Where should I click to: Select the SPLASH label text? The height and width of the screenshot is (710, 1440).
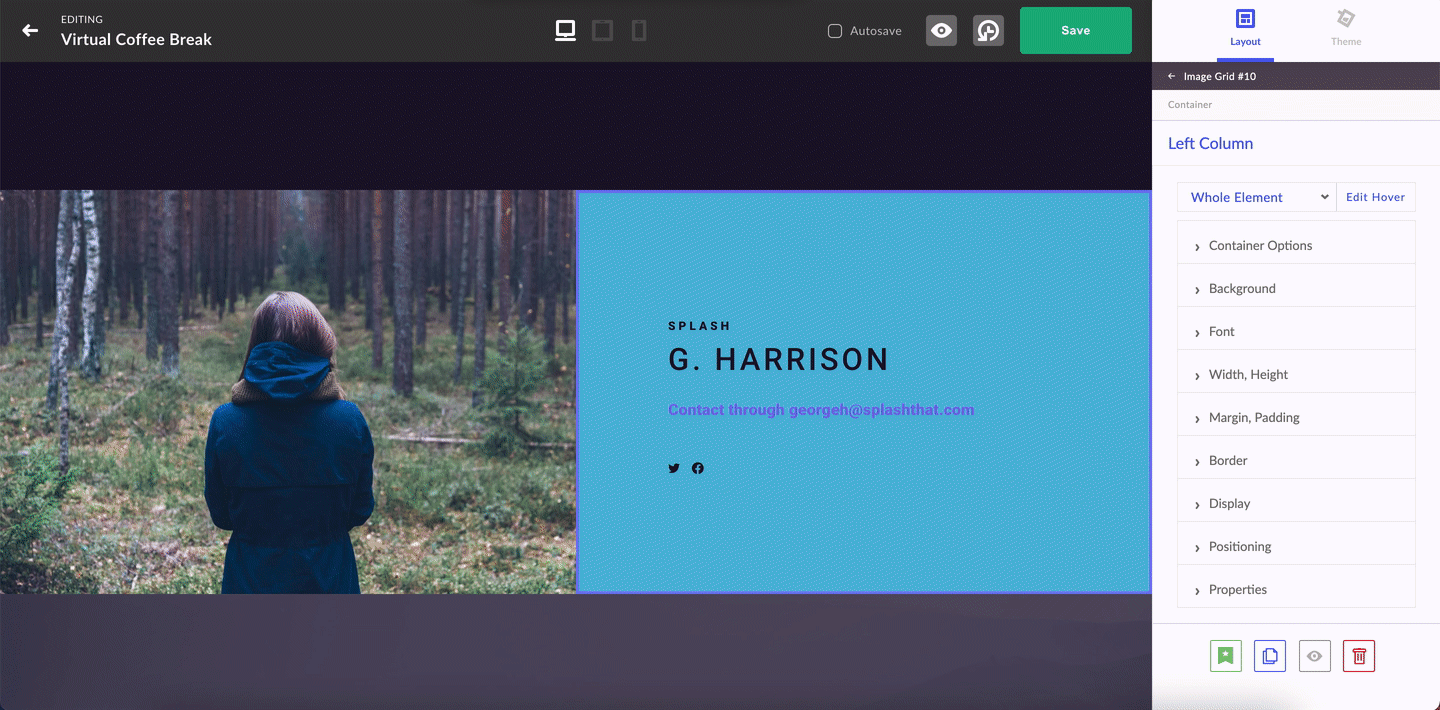pos(700,326)
